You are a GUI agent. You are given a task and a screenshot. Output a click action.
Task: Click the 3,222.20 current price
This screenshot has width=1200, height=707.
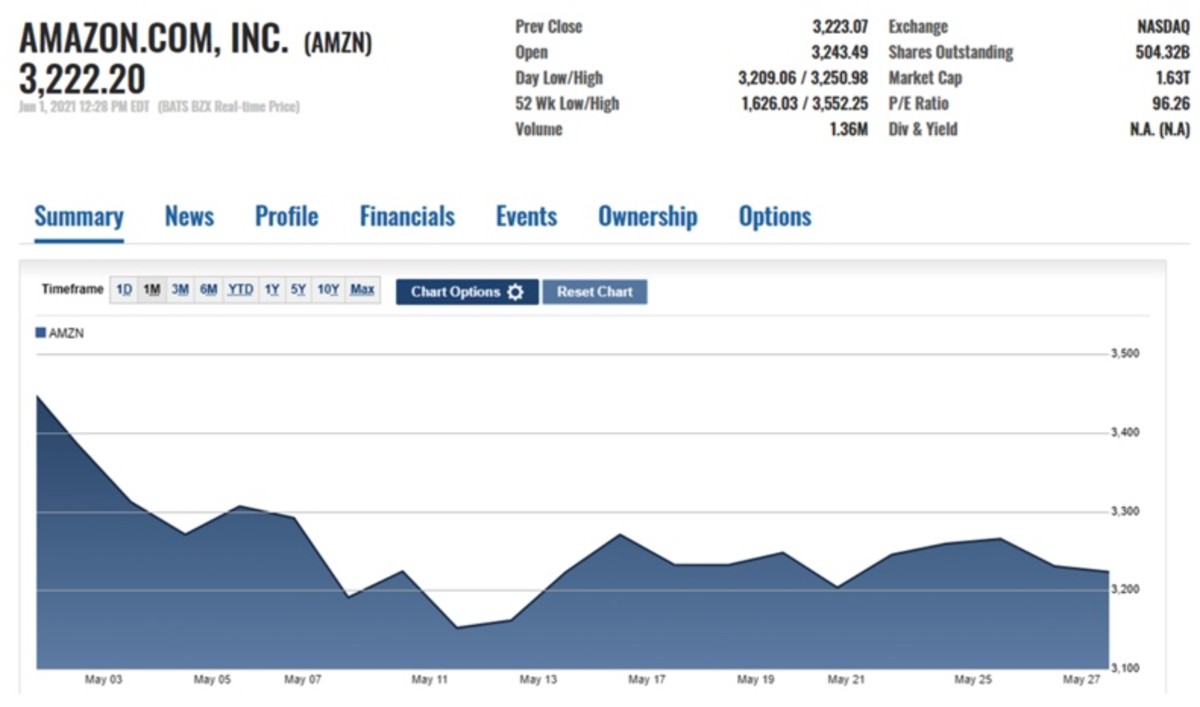point(82,79)
